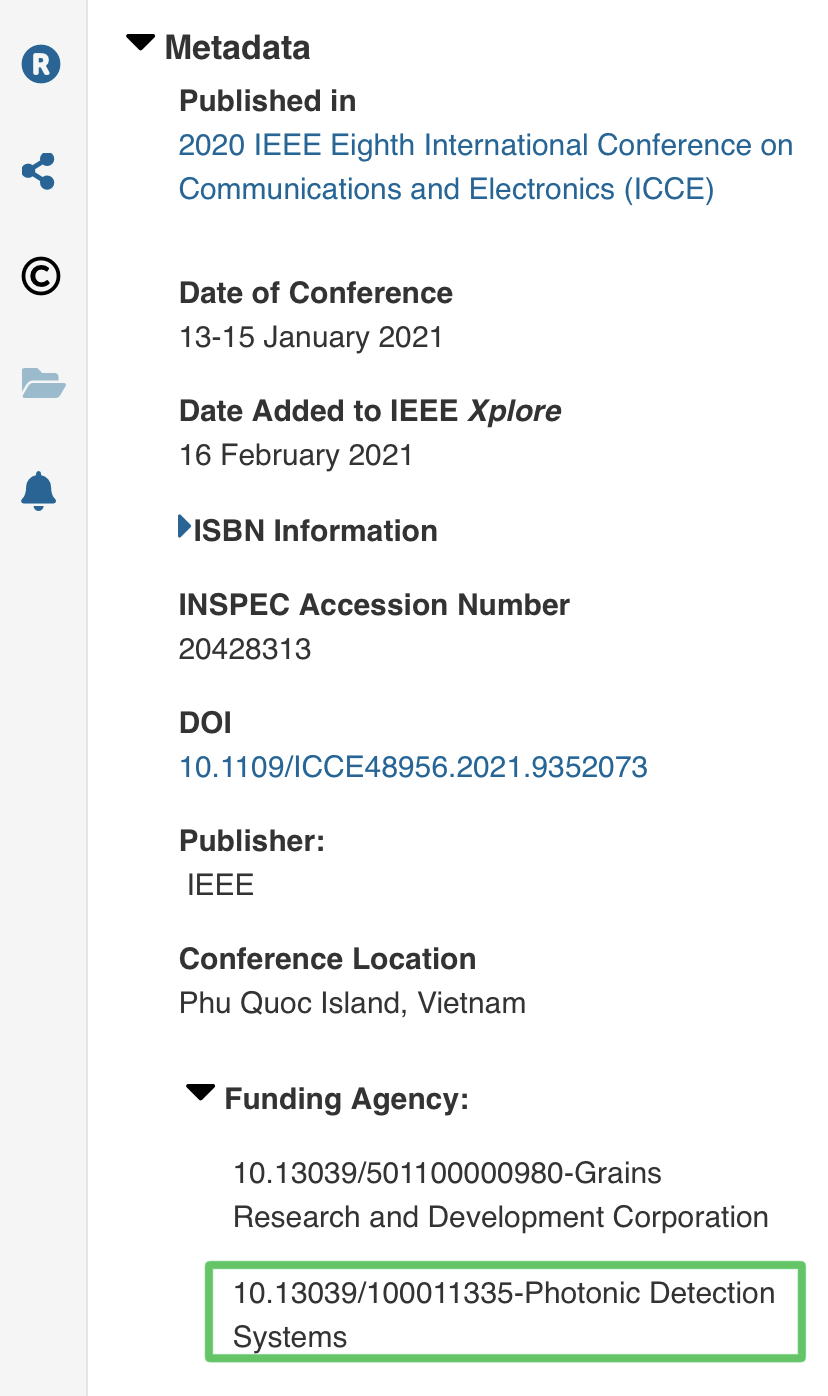Click the circled R icon in sidebar
This screenshot has height=1396, width=828.
(x=41, y=65)
